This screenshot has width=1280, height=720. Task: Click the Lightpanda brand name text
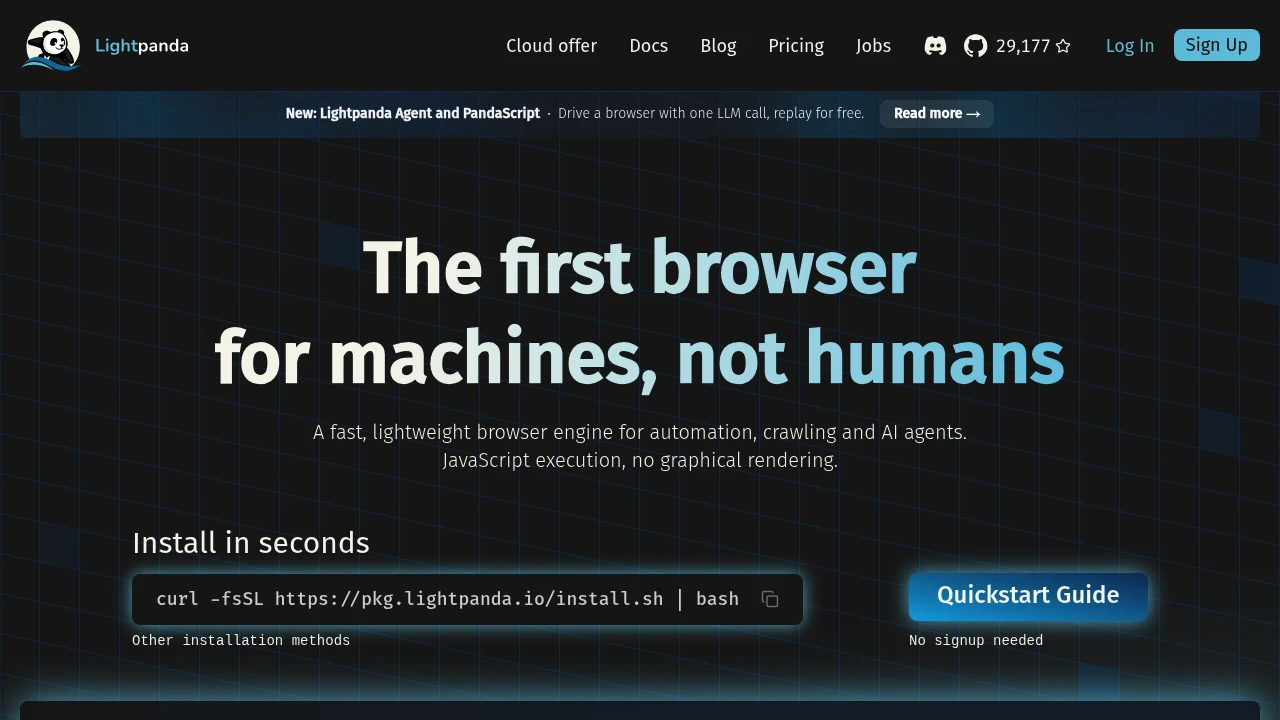(x=142, y=46)
